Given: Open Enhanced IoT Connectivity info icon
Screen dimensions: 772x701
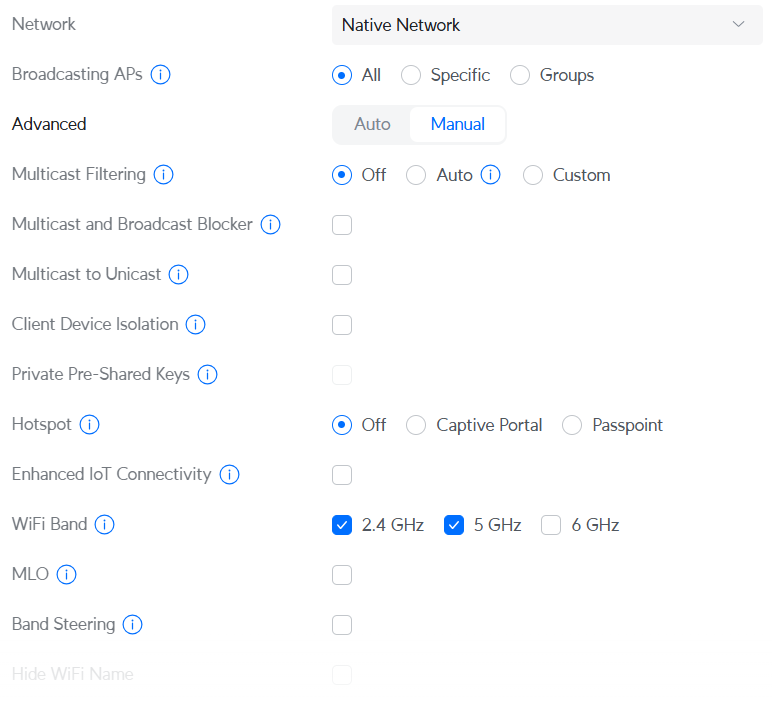Looking at the screenshot, I should click(229, 475).
